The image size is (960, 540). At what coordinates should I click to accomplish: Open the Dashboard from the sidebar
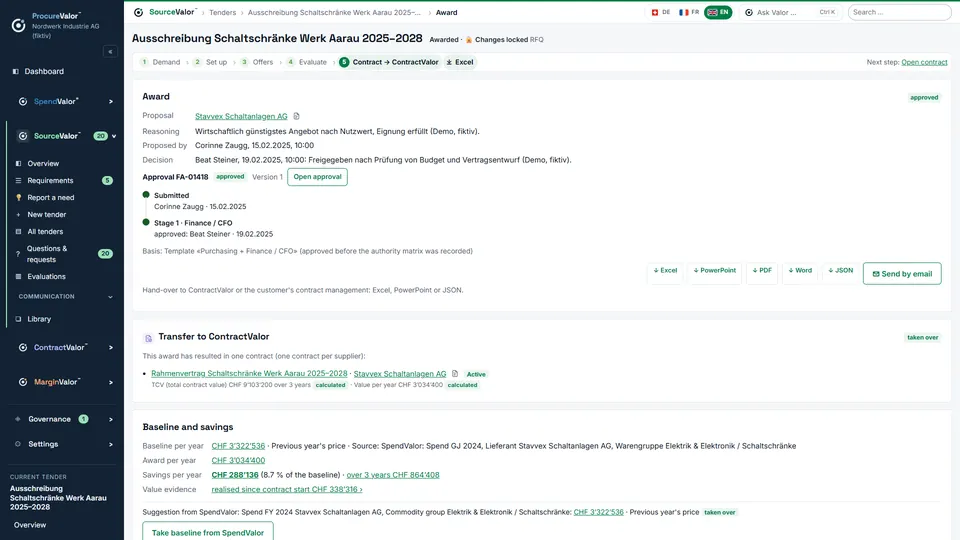[x=44, y=71]
